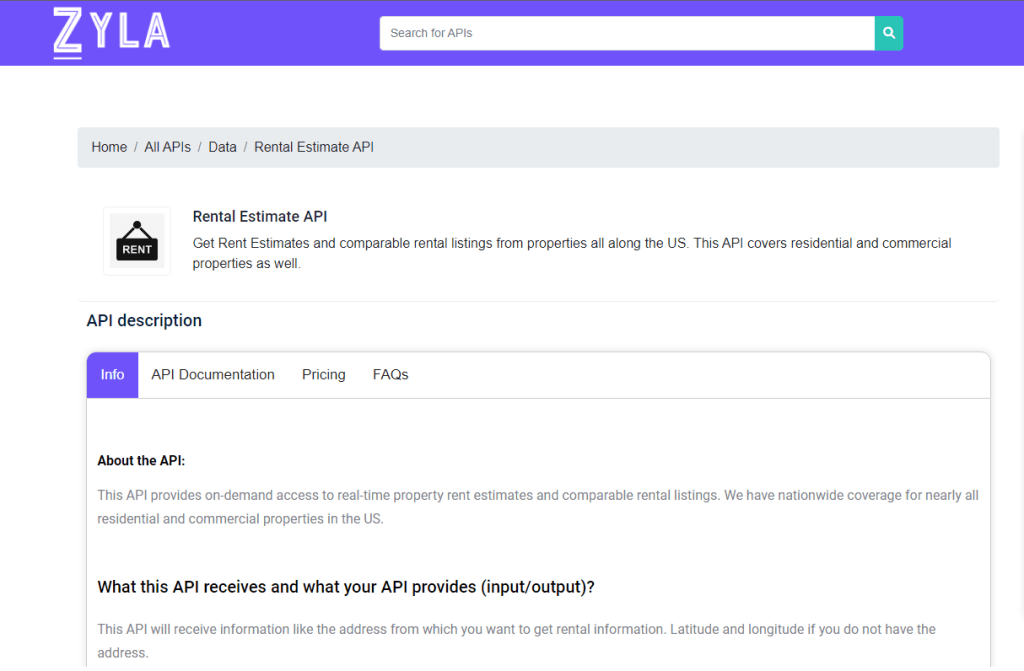Click paragraph starting 'This API will receive'

(x=516, y=641)
